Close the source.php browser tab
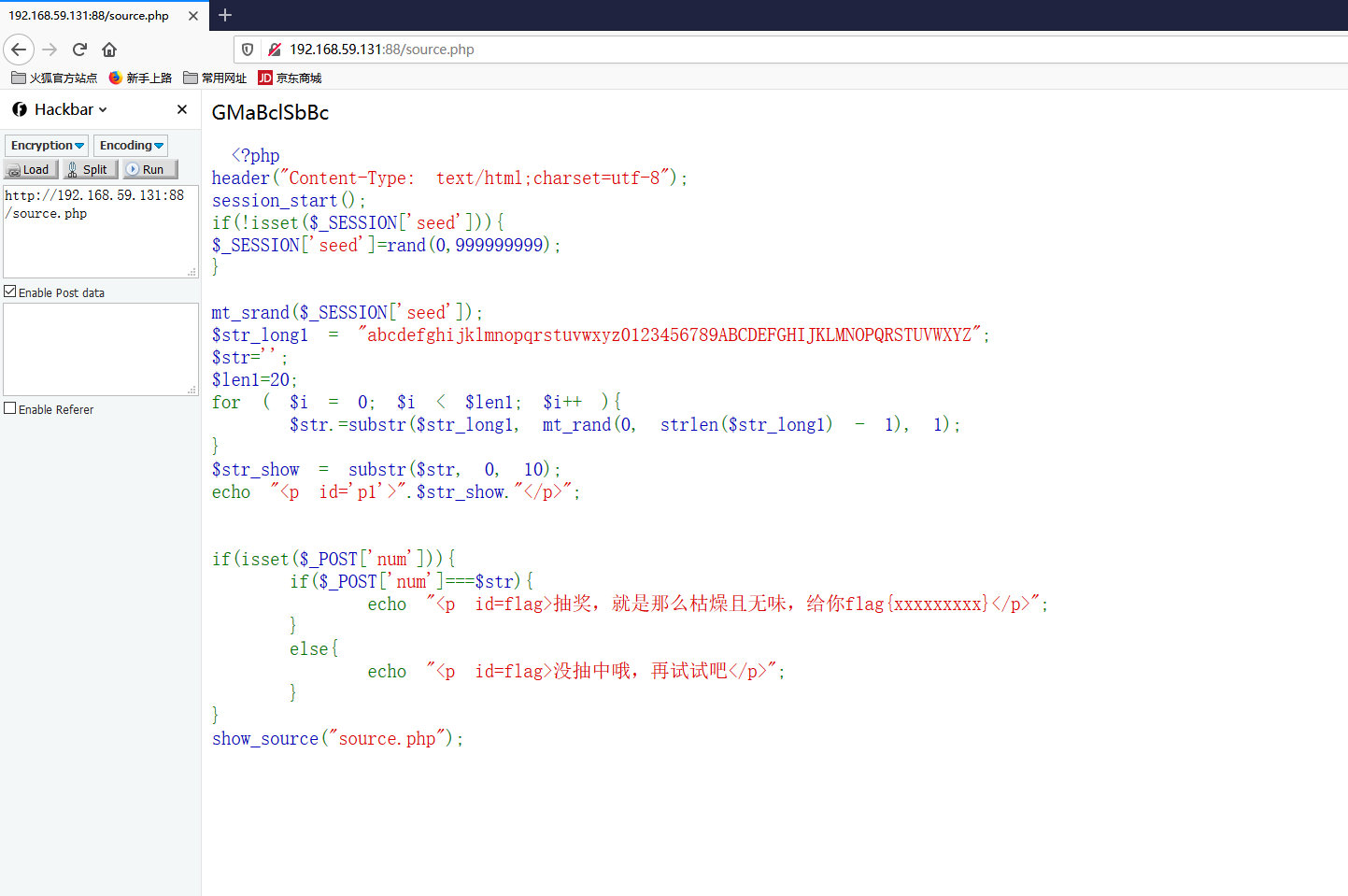The image size is (1348, 896). pyautogui.click(x=192, y=16)
